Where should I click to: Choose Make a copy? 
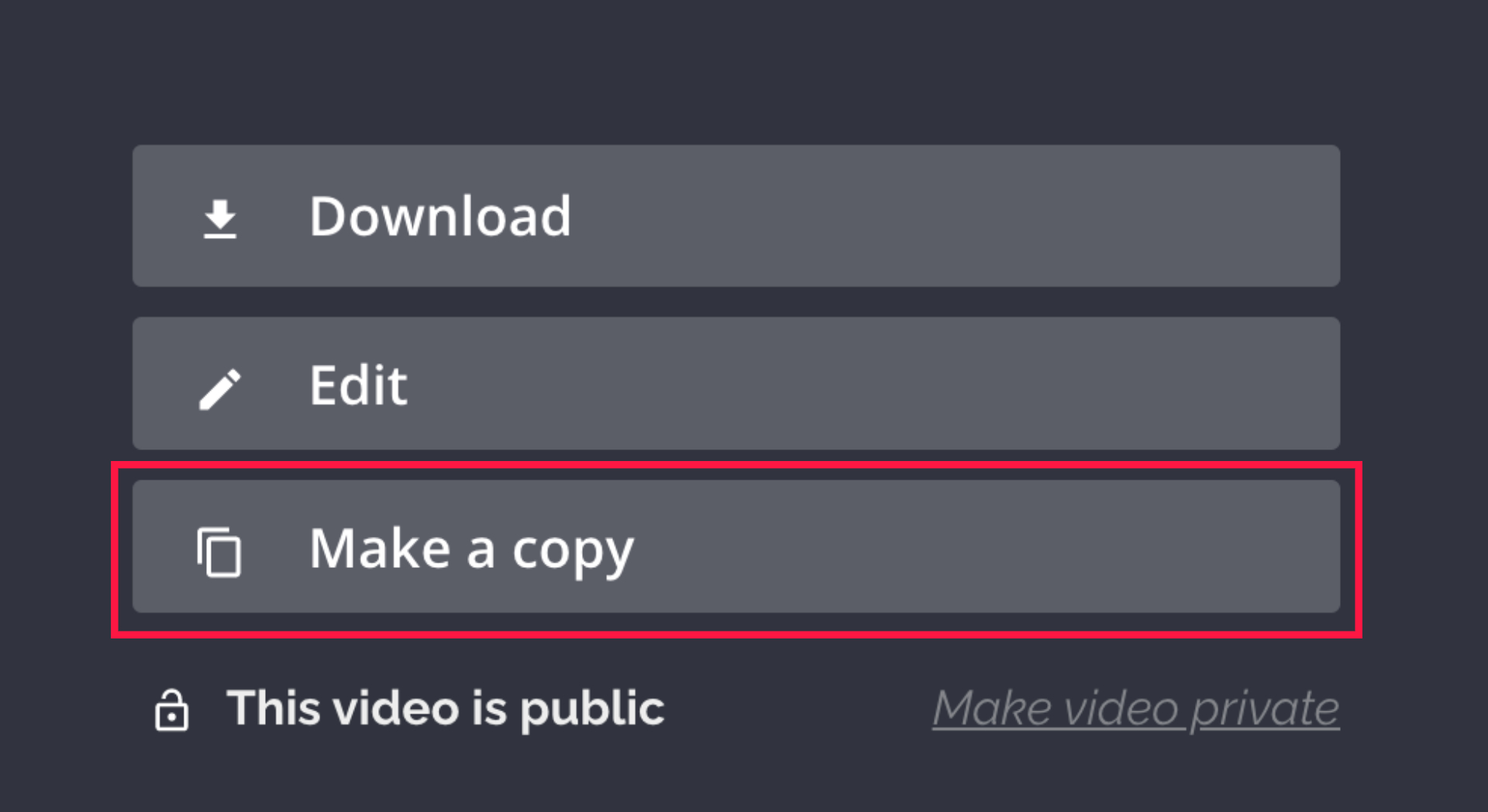(736, 546)
